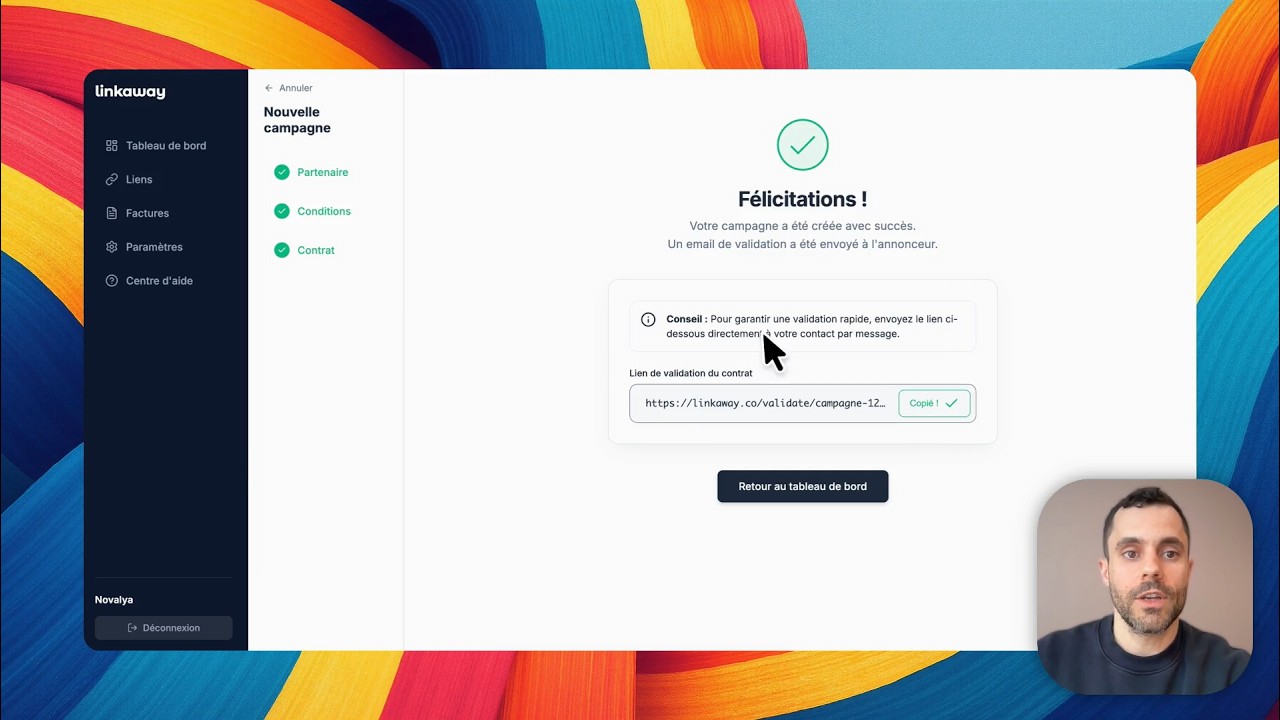Click the Copié ! button
This screenshot has width=1280, height=720.
(934, 403)
